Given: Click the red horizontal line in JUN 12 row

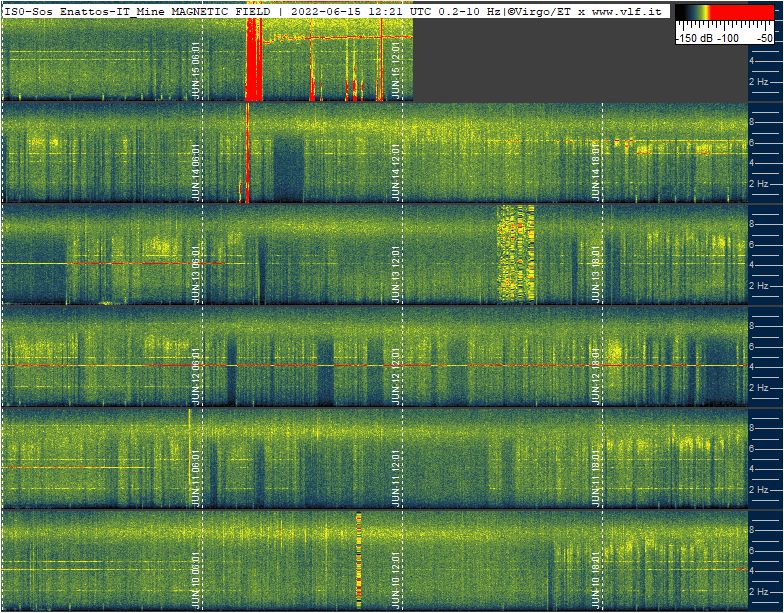Looking at the screenshot, I should point(300,365).
